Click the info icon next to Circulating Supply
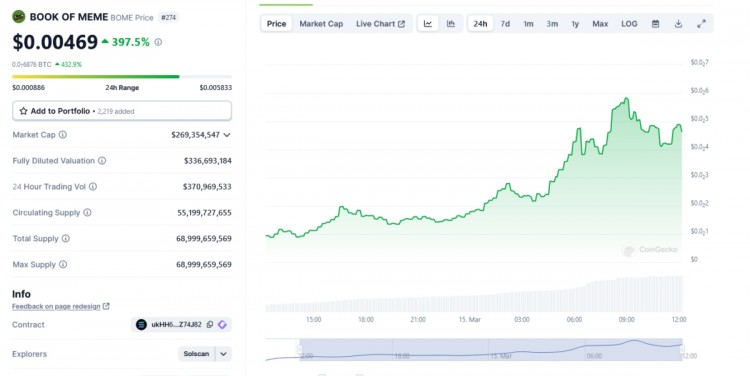 pyautogui.click(x=87, y=212)
